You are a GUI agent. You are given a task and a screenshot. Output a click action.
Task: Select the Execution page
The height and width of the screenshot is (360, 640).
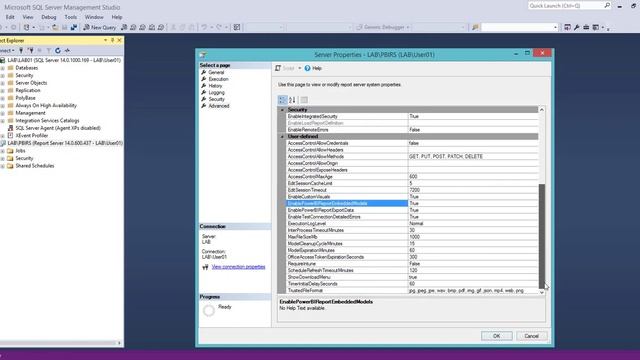coord(218,79)
